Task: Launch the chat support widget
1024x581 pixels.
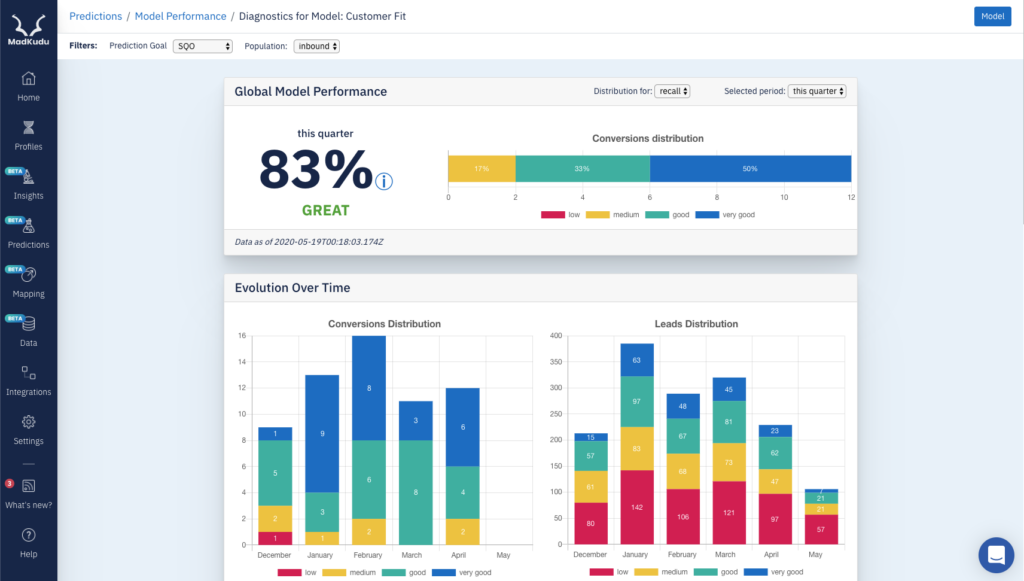Action: pyautogui.click(x=995, y=554)
